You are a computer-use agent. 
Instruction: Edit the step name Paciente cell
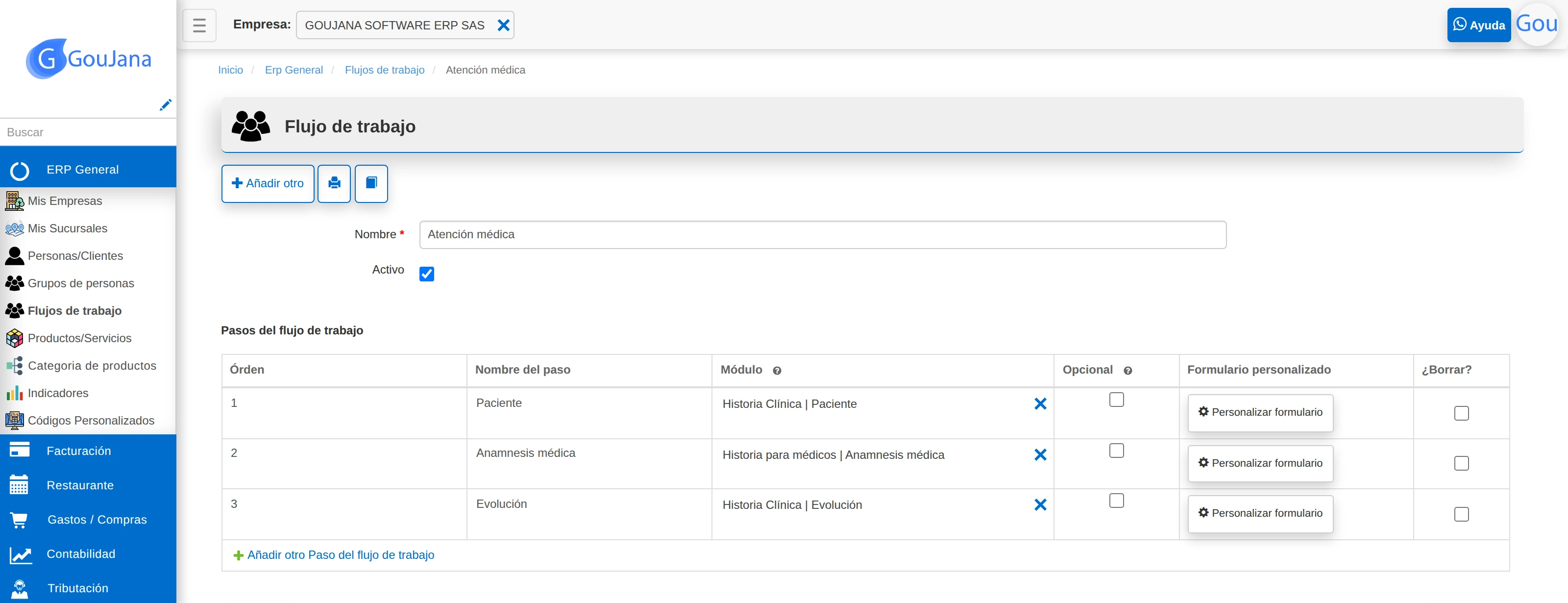coord(589,413)
